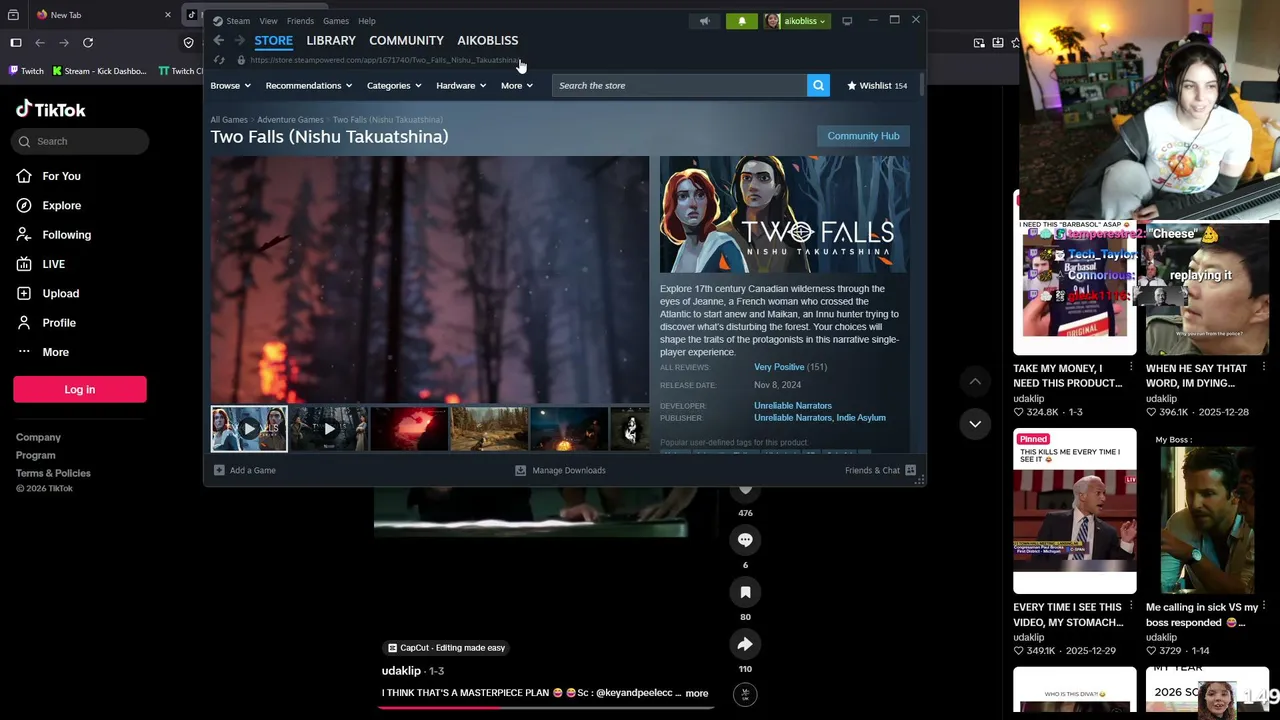Screen dimensions: 1280x720
Task: Switch to the AIKOBLISS profile tab
Action: click(488, 40)
